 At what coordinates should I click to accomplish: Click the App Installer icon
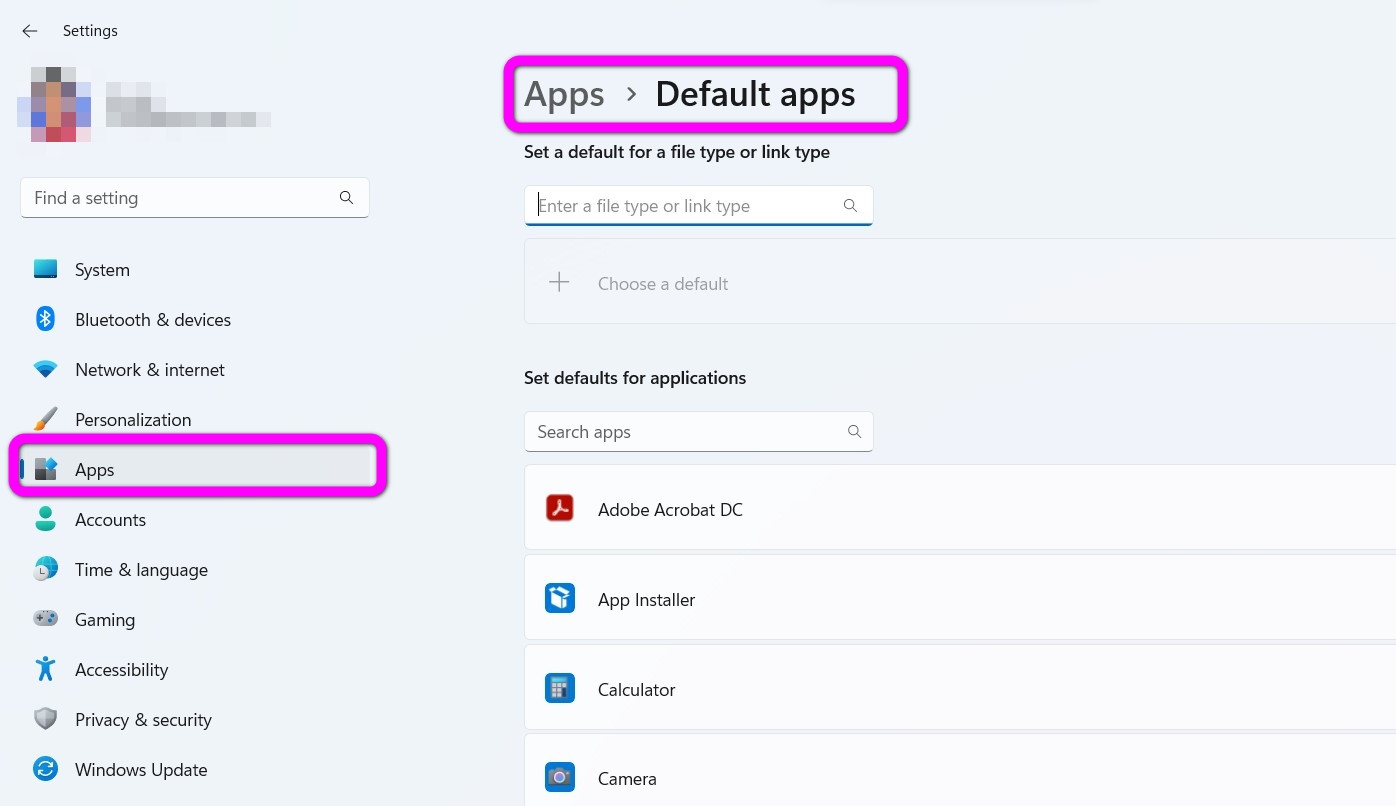pos(560,598)
